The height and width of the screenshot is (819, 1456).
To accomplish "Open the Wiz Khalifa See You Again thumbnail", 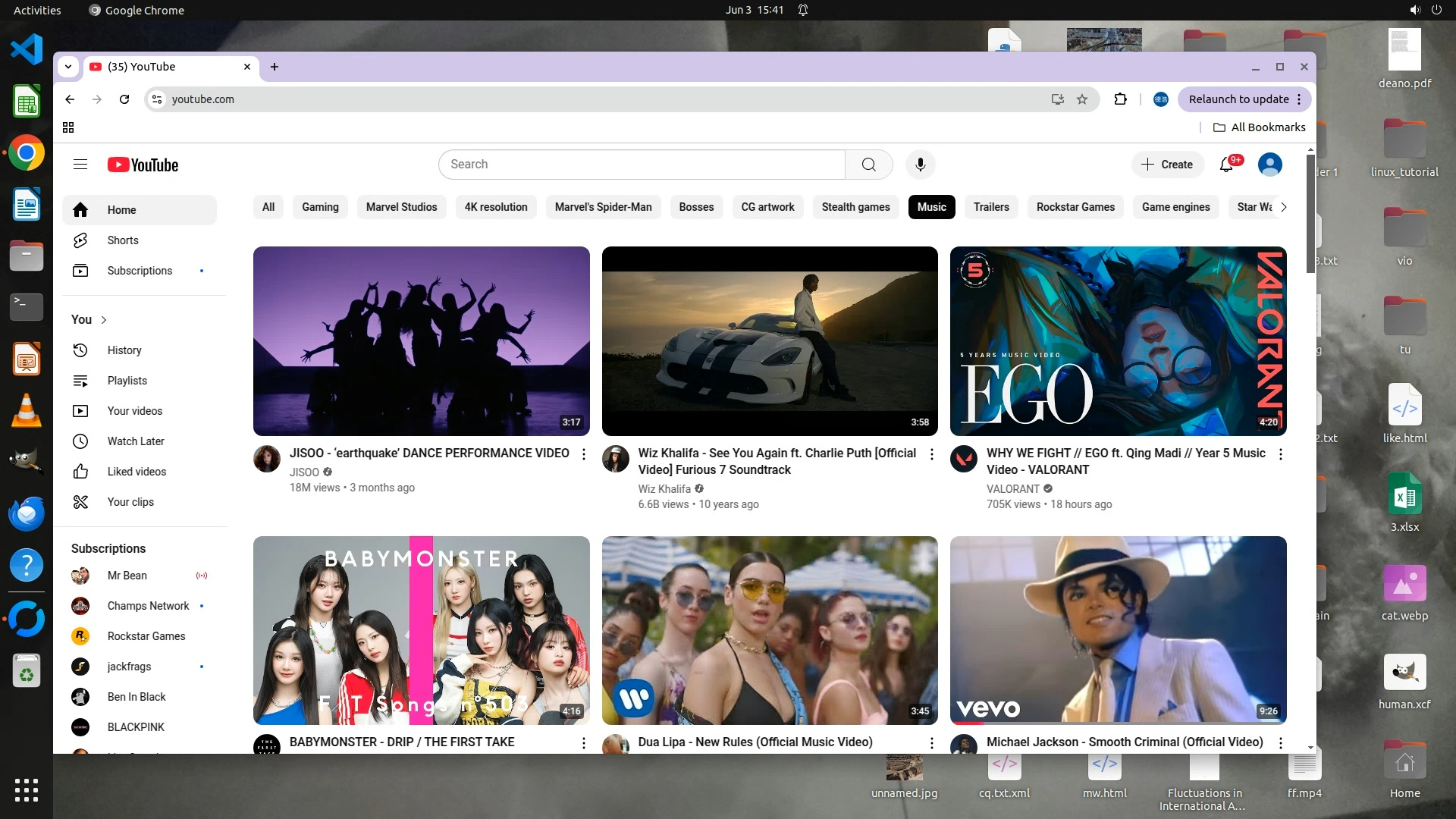I will coord(770,340).
